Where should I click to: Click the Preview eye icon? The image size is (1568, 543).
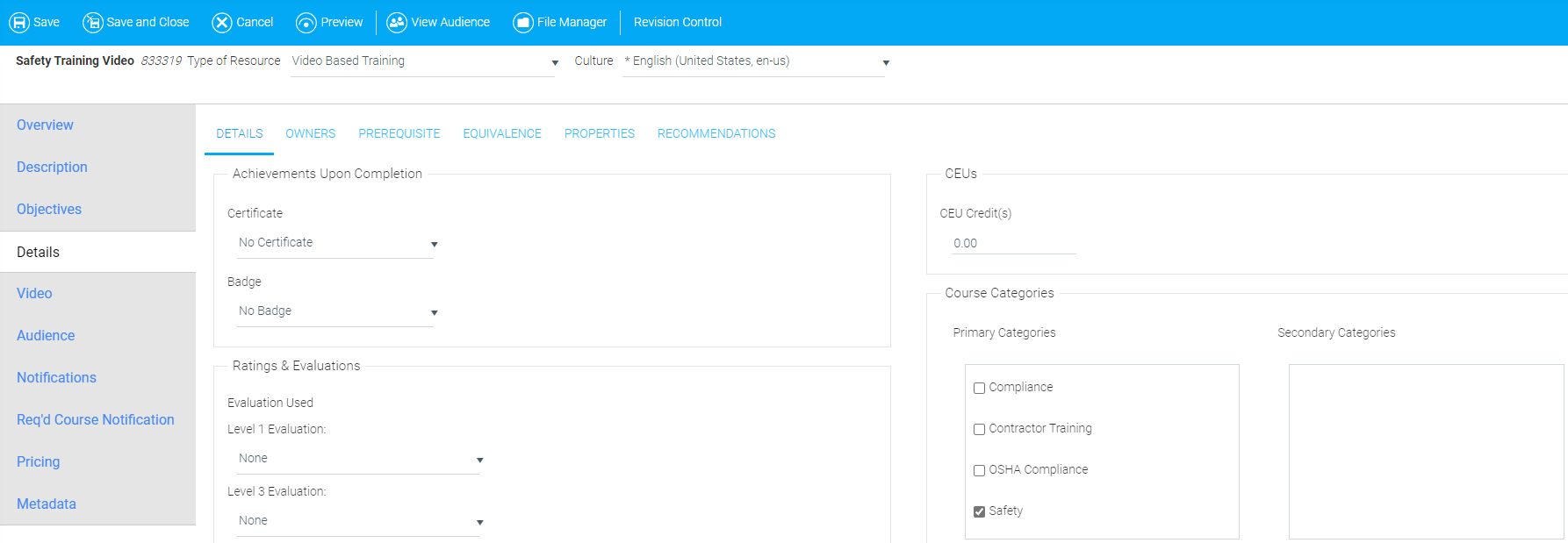[x=306, y=23]
